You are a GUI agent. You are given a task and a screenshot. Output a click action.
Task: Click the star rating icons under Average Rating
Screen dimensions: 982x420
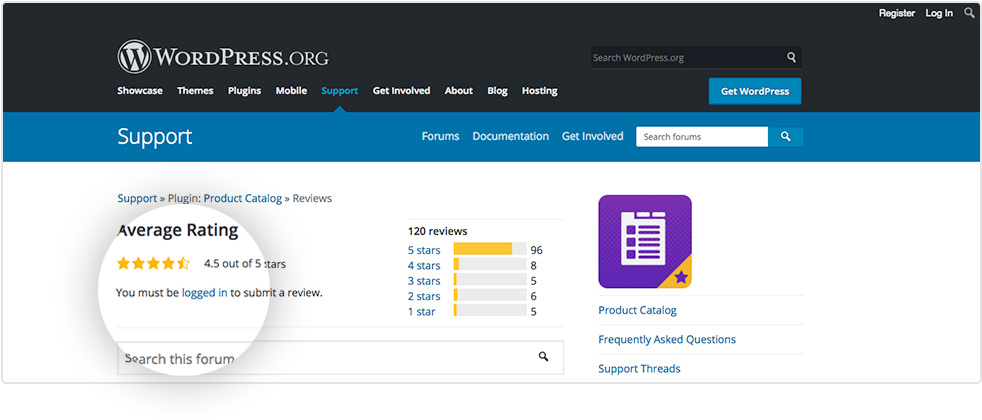click(x=153, y=264)
